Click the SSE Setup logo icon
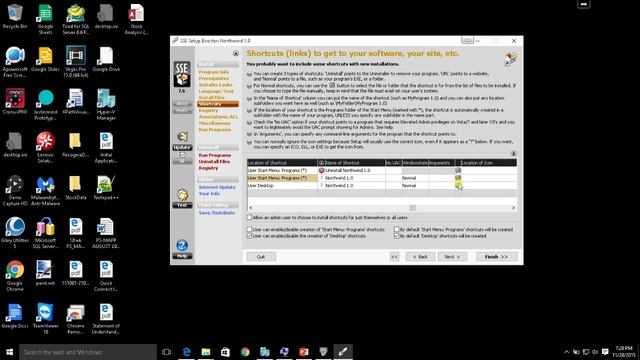The width and height of the screenshot is (640, 360). [182, 74]
